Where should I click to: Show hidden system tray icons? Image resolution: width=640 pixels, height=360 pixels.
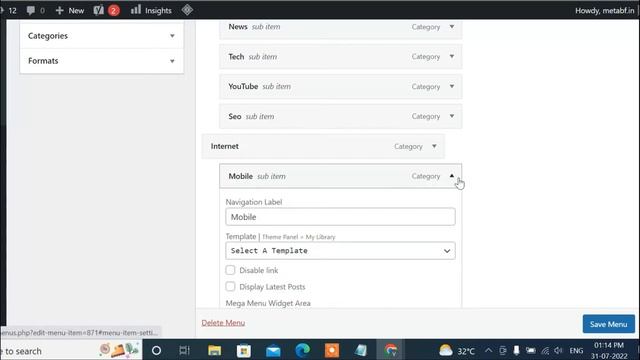coord(488,350)
